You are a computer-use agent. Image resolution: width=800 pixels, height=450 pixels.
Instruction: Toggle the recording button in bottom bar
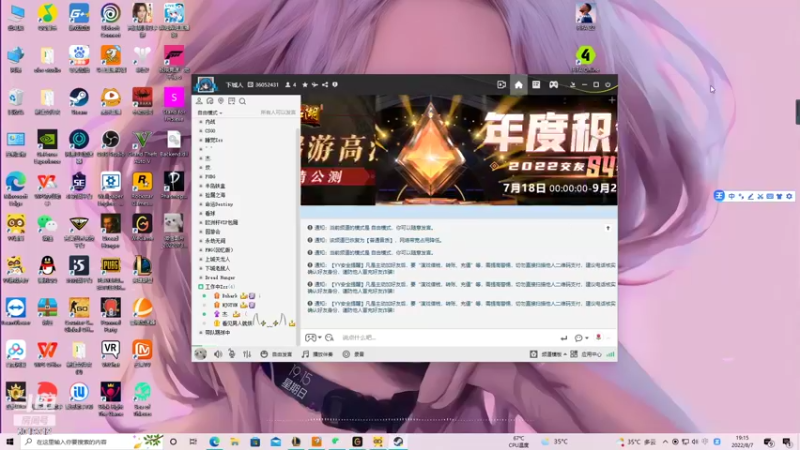tap(353, 354)
